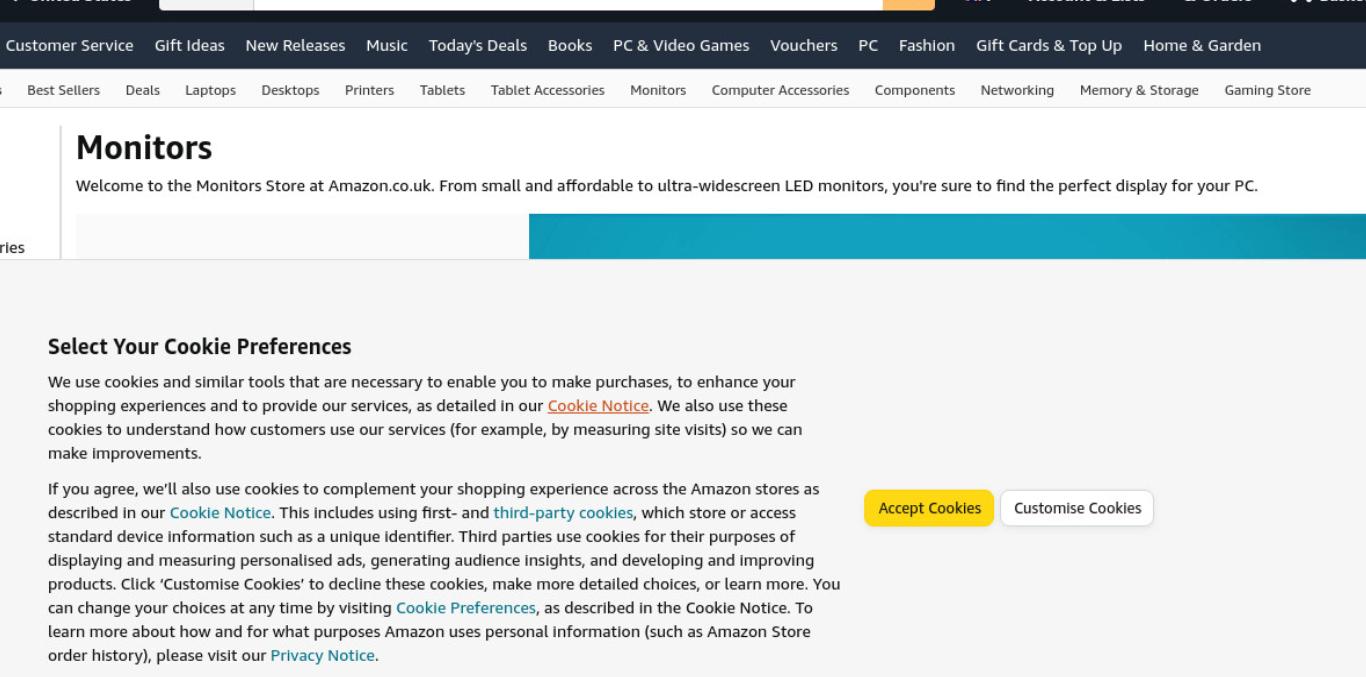Go to Gift Cards & Top Up
1366x677 pixels.
pos(1049,45)
